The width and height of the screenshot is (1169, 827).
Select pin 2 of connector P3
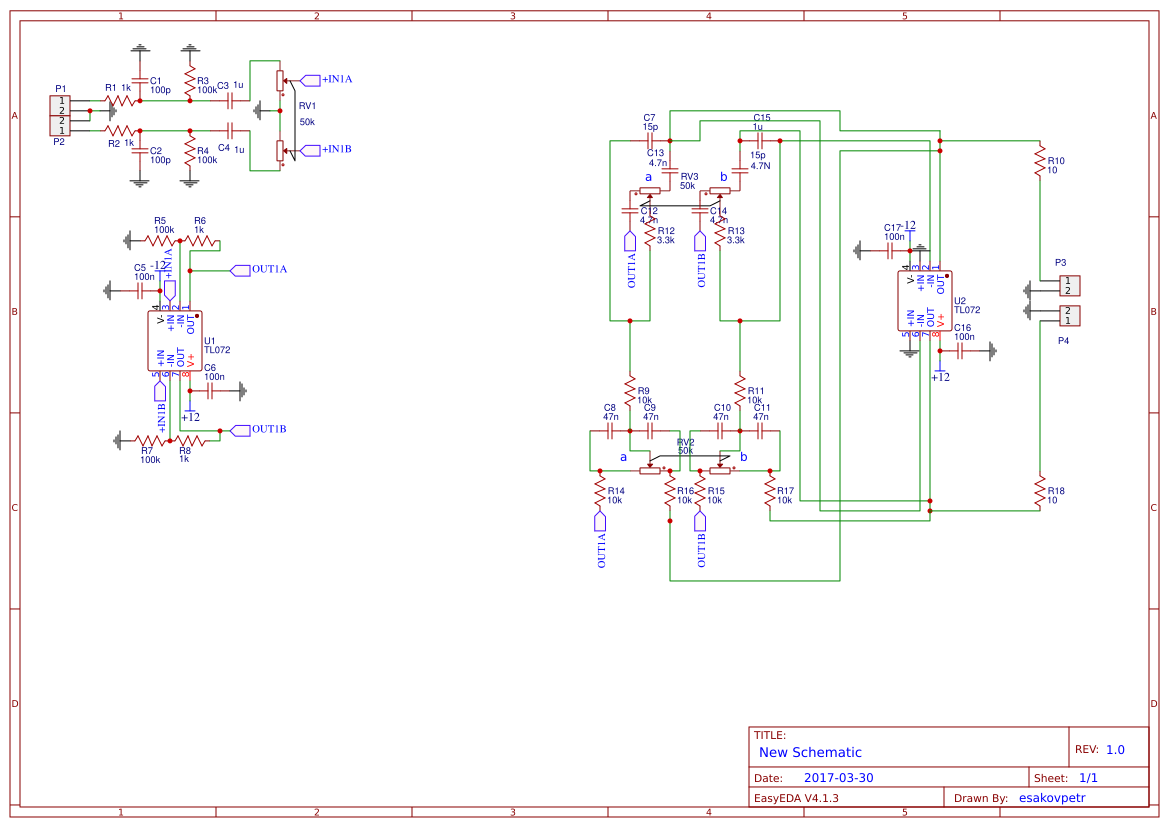click(x=1068, y=291)
